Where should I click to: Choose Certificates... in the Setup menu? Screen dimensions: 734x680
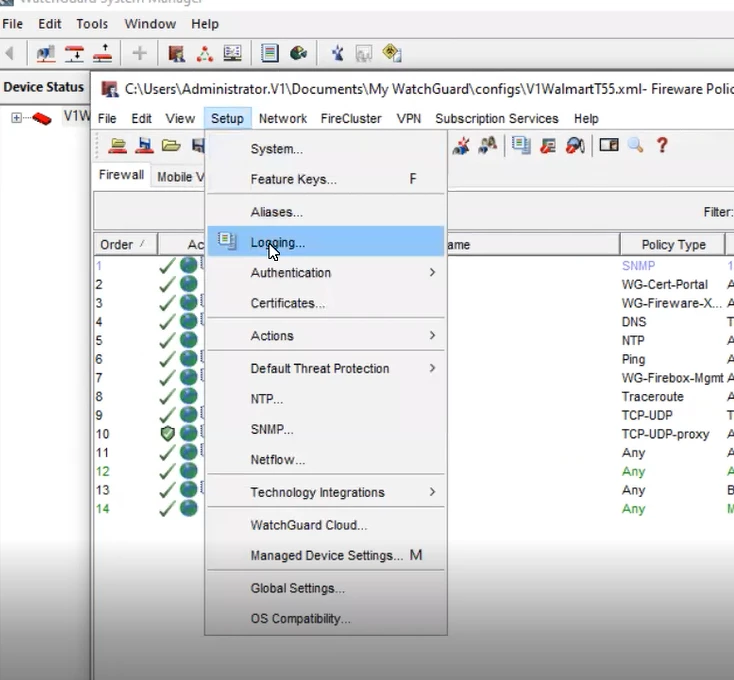tap(325, 303)
